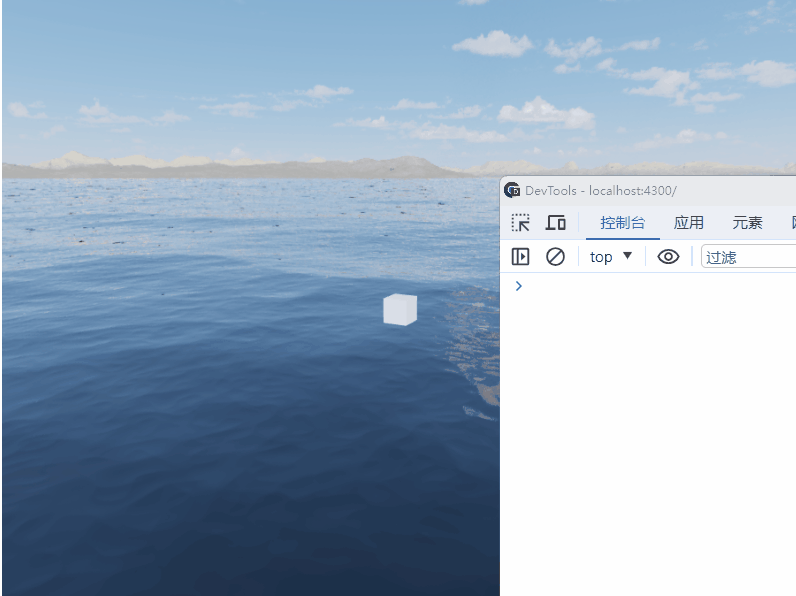Switch to the 控制台 tab
Screen dimensions: 796x596
(622, 223)
